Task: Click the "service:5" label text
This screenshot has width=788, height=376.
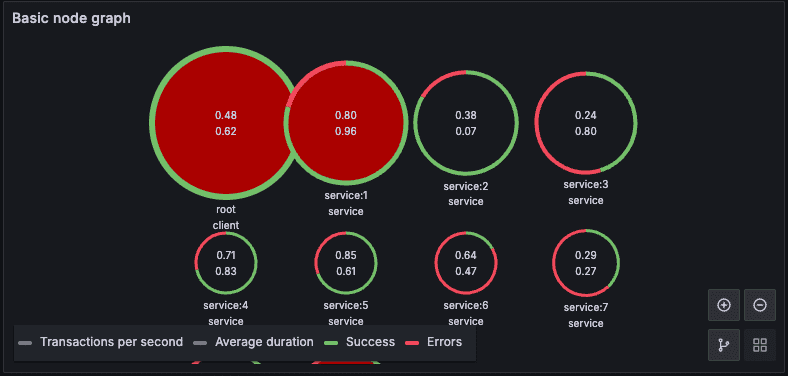Action: [346, 305]
